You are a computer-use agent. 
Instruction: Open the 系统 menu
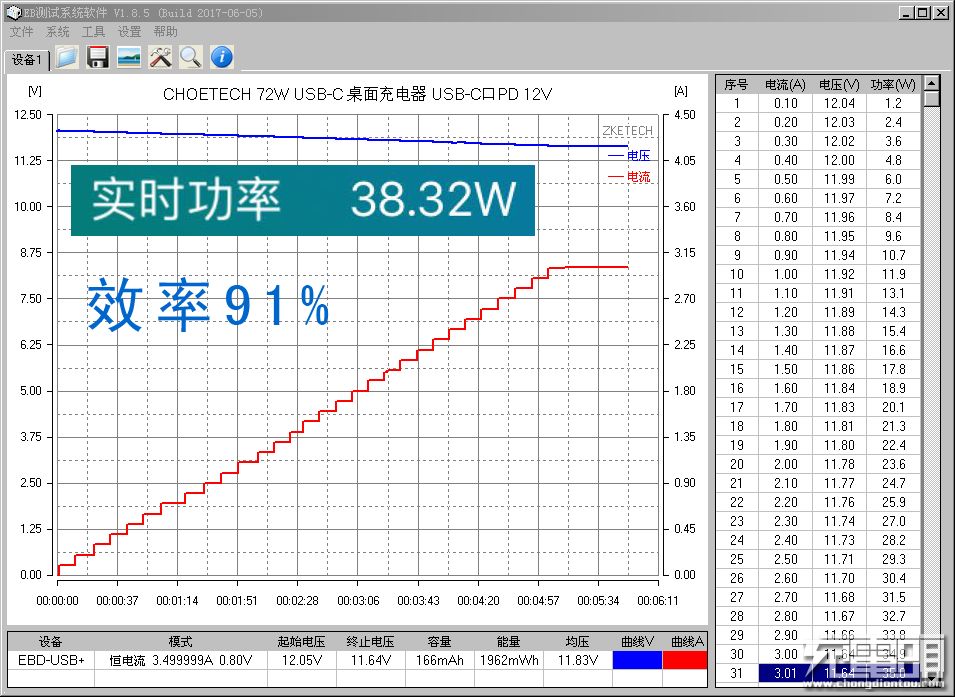point(57,32)
